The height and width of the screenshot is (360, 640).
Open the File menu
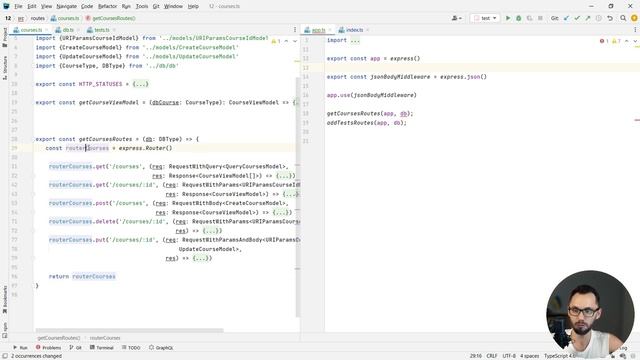[x=18, y=6]
